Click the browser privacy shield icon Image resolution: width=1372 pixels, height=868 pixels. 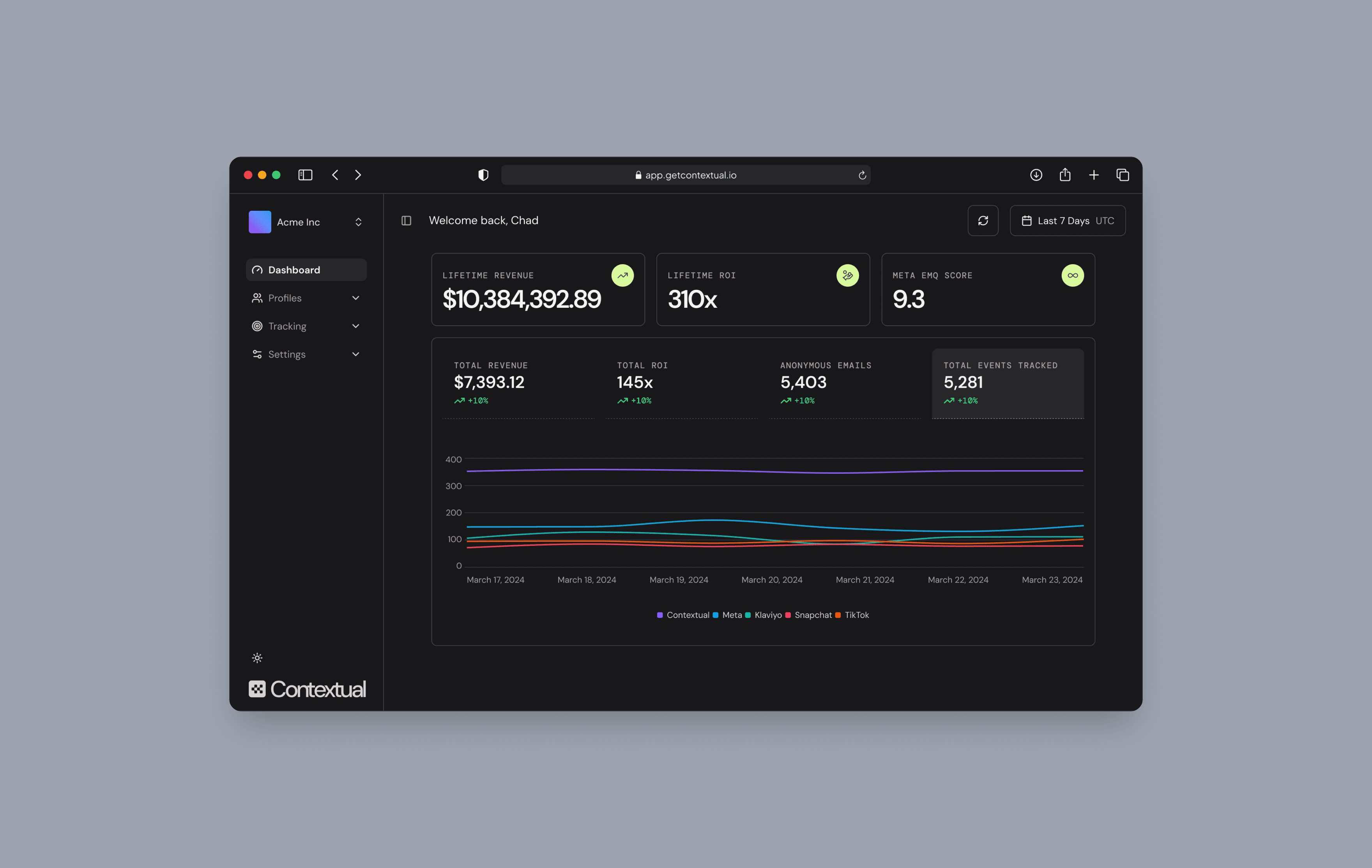pos(483,175)
